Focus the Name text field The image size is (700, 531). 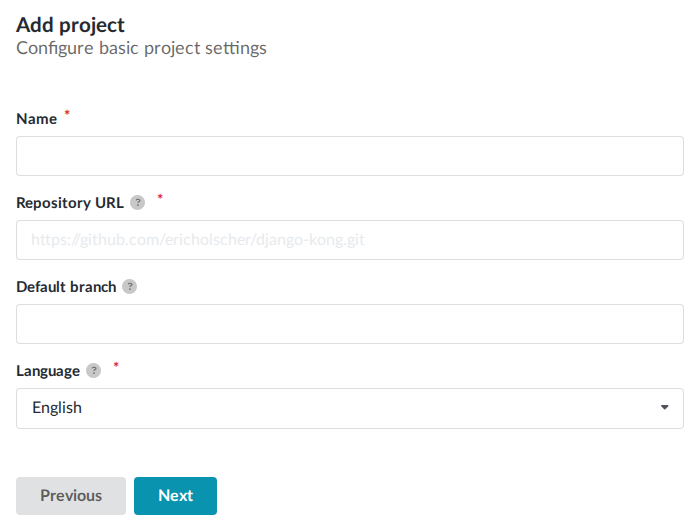click(x=349, y=156)
